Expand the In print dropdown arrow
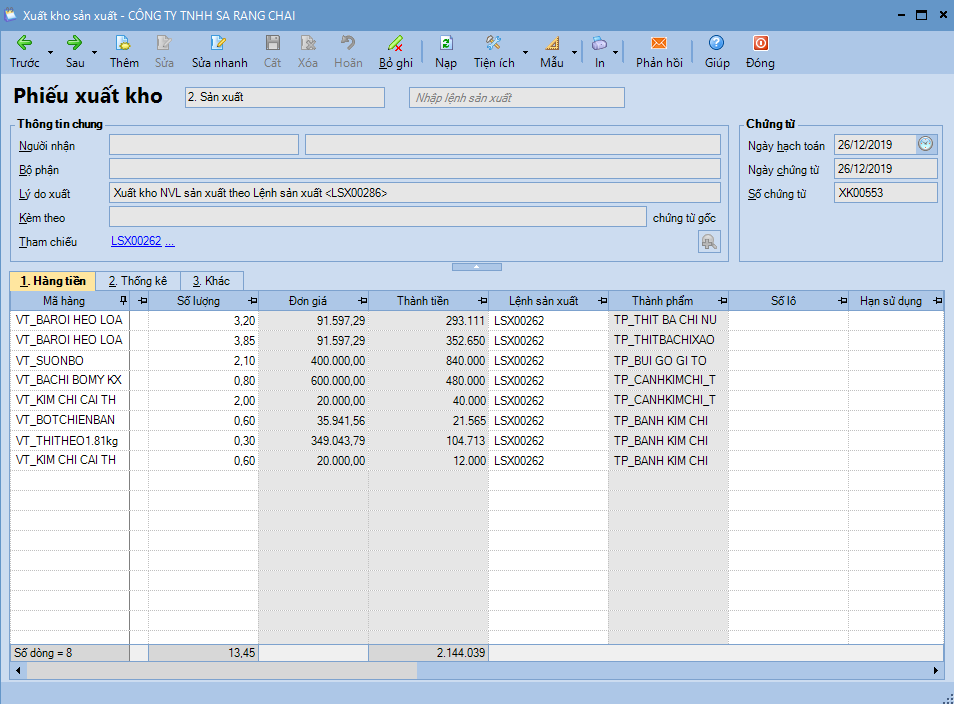Screen dimensions: 954x704 click(616, 52)
